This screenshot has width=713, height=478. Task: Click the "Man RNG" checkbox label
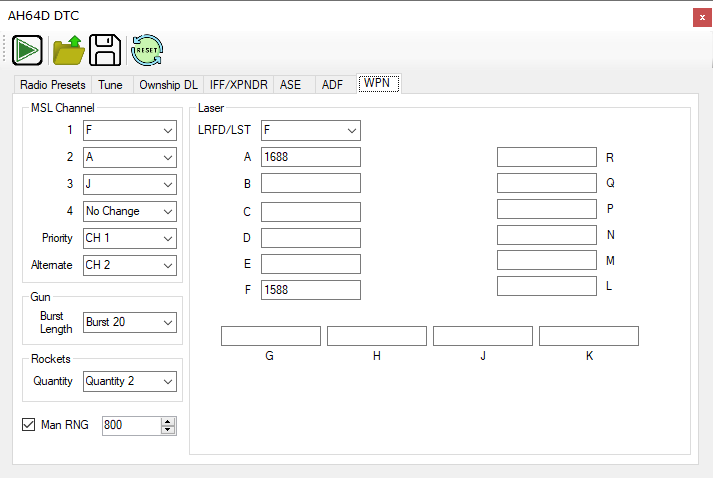click(65, 425)
